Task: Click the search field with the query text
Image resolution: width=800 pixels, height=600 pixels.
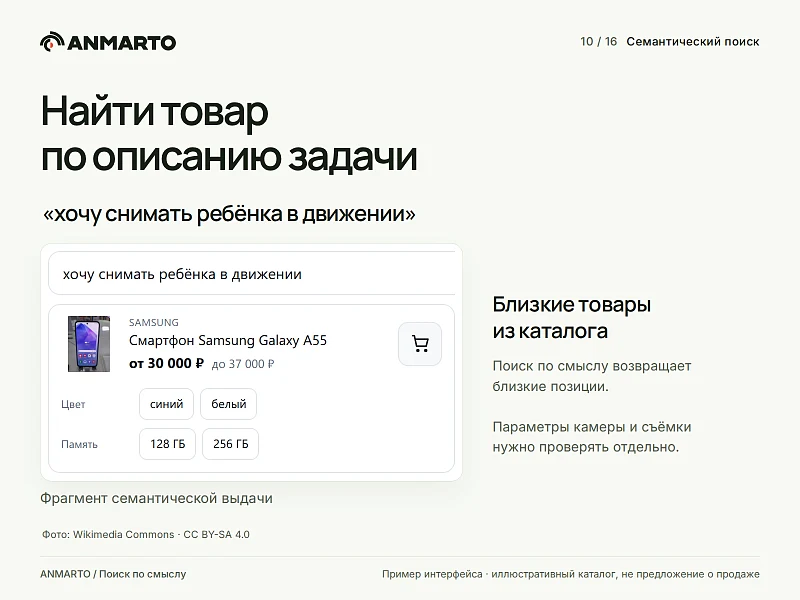Action: point(252,273)
